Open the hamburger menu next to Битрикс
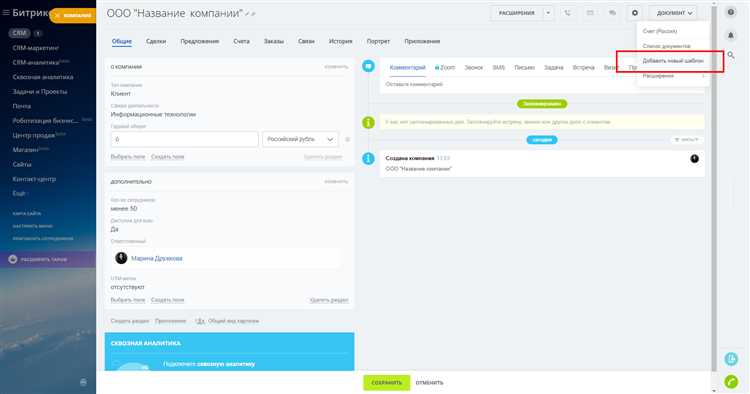 (x=6, y=13)
